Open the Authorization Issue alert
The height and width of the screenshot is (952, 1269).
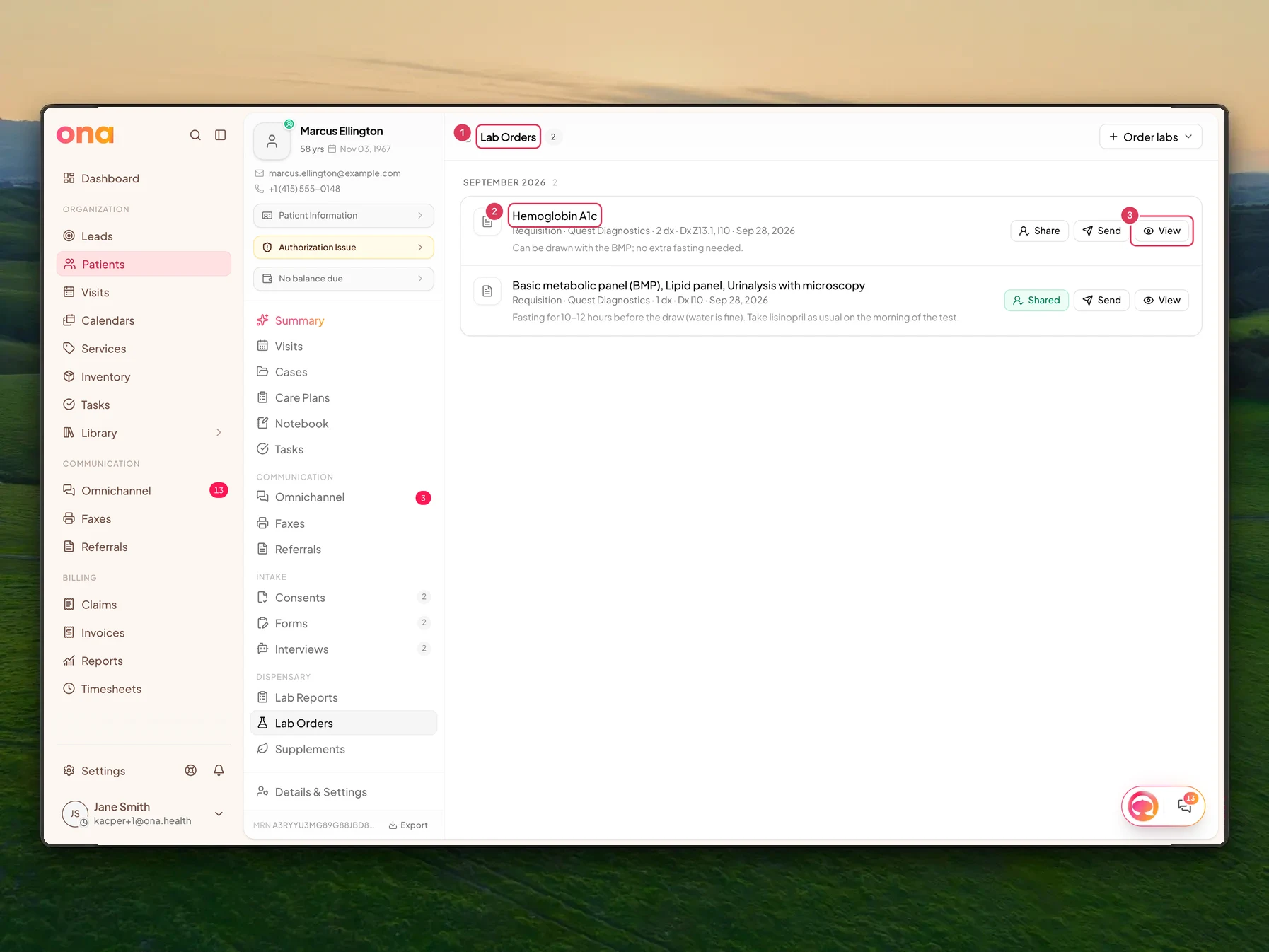click(344, 248)
